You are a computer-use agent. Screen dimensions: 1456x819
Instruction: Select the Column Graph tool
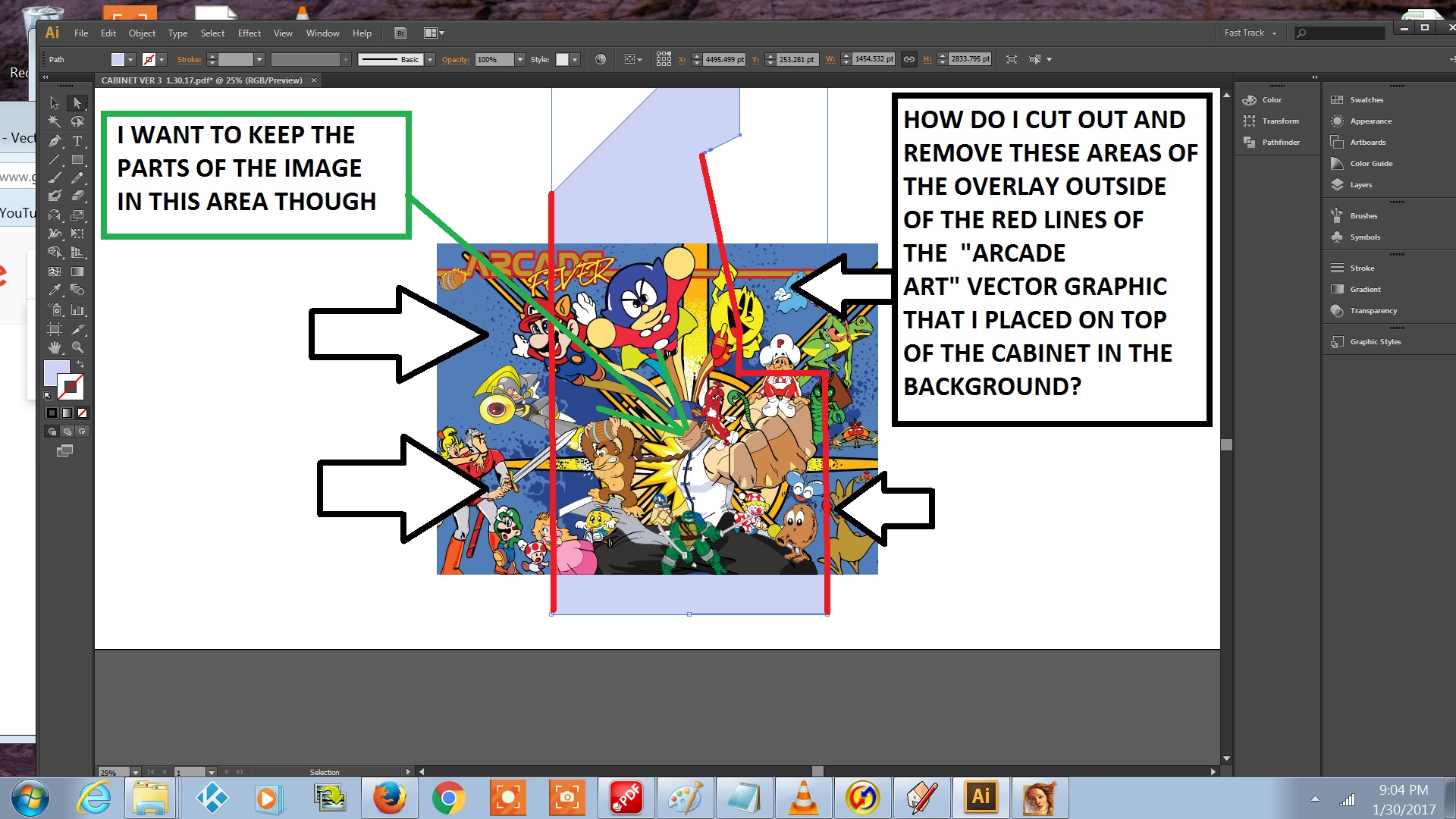tap(77, 309)
